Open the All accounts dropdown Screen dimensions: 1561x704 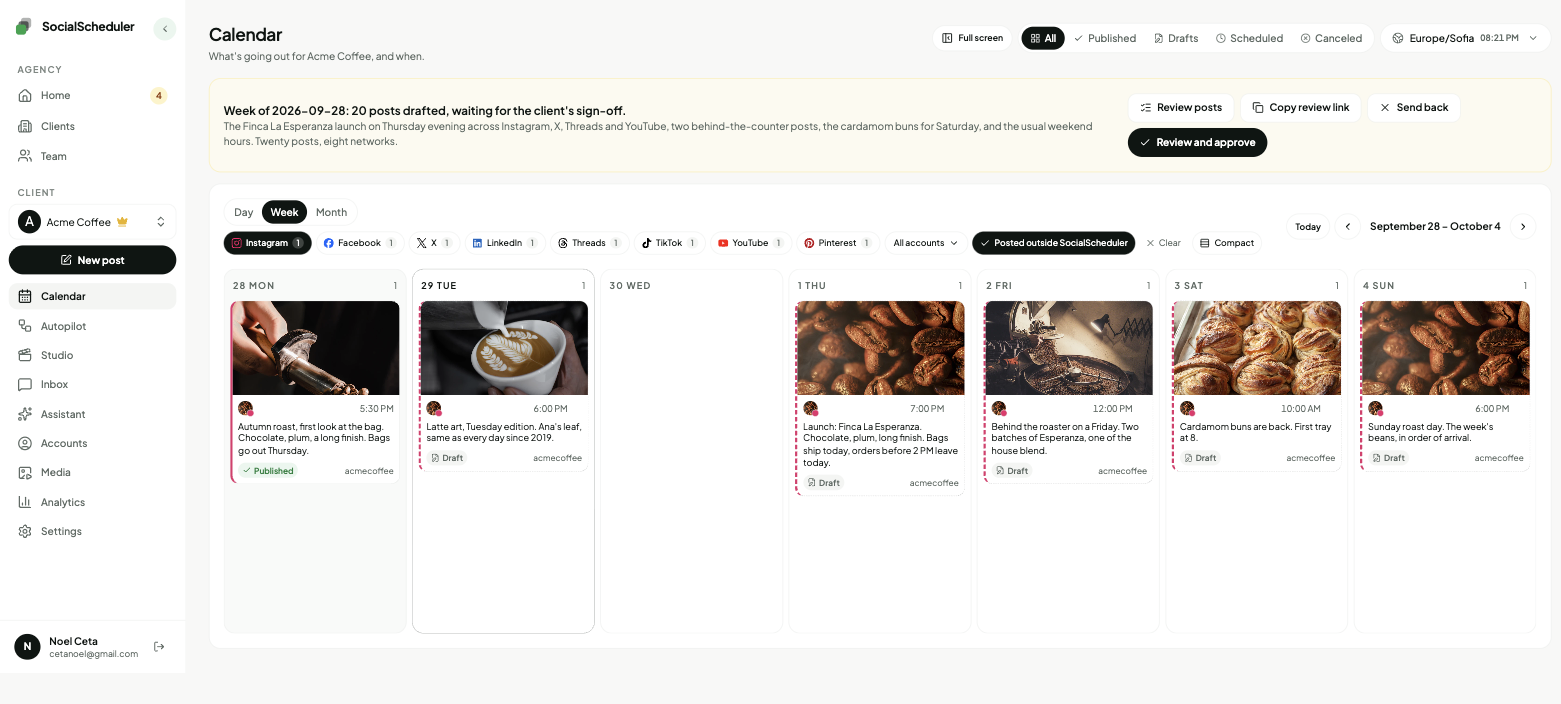[925, 243]
